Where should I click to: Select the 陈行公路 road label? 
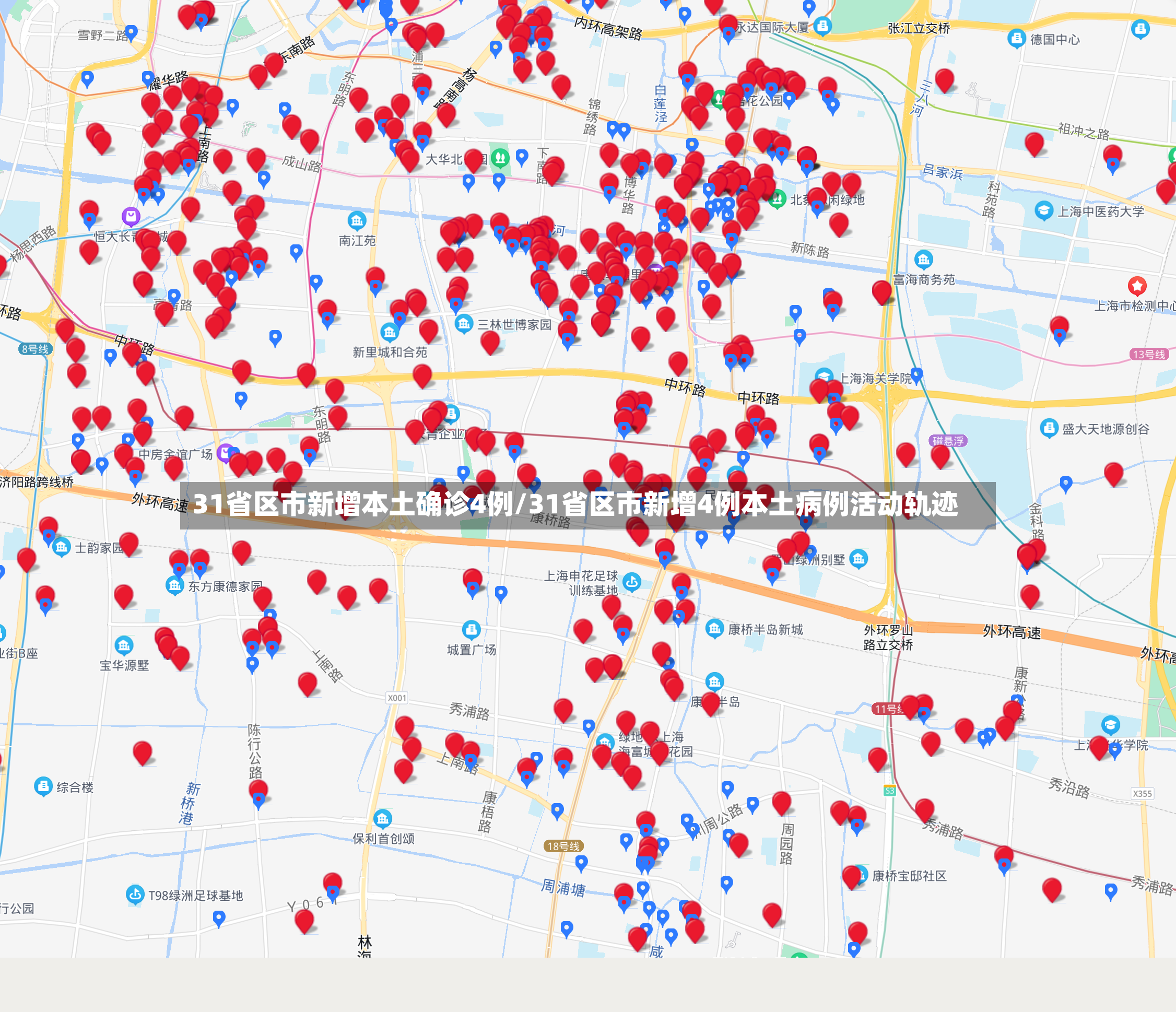[255, 751]
